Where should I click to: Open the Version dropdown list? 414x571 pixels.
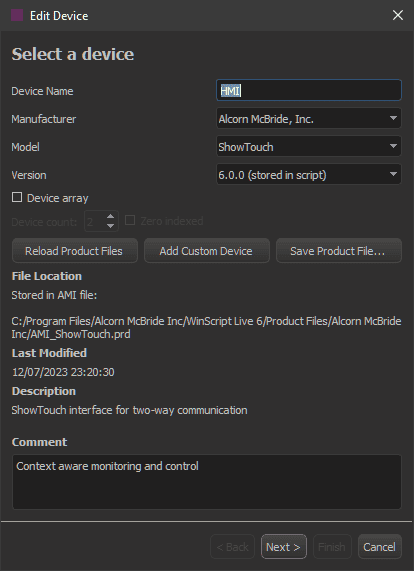(309, 174)
